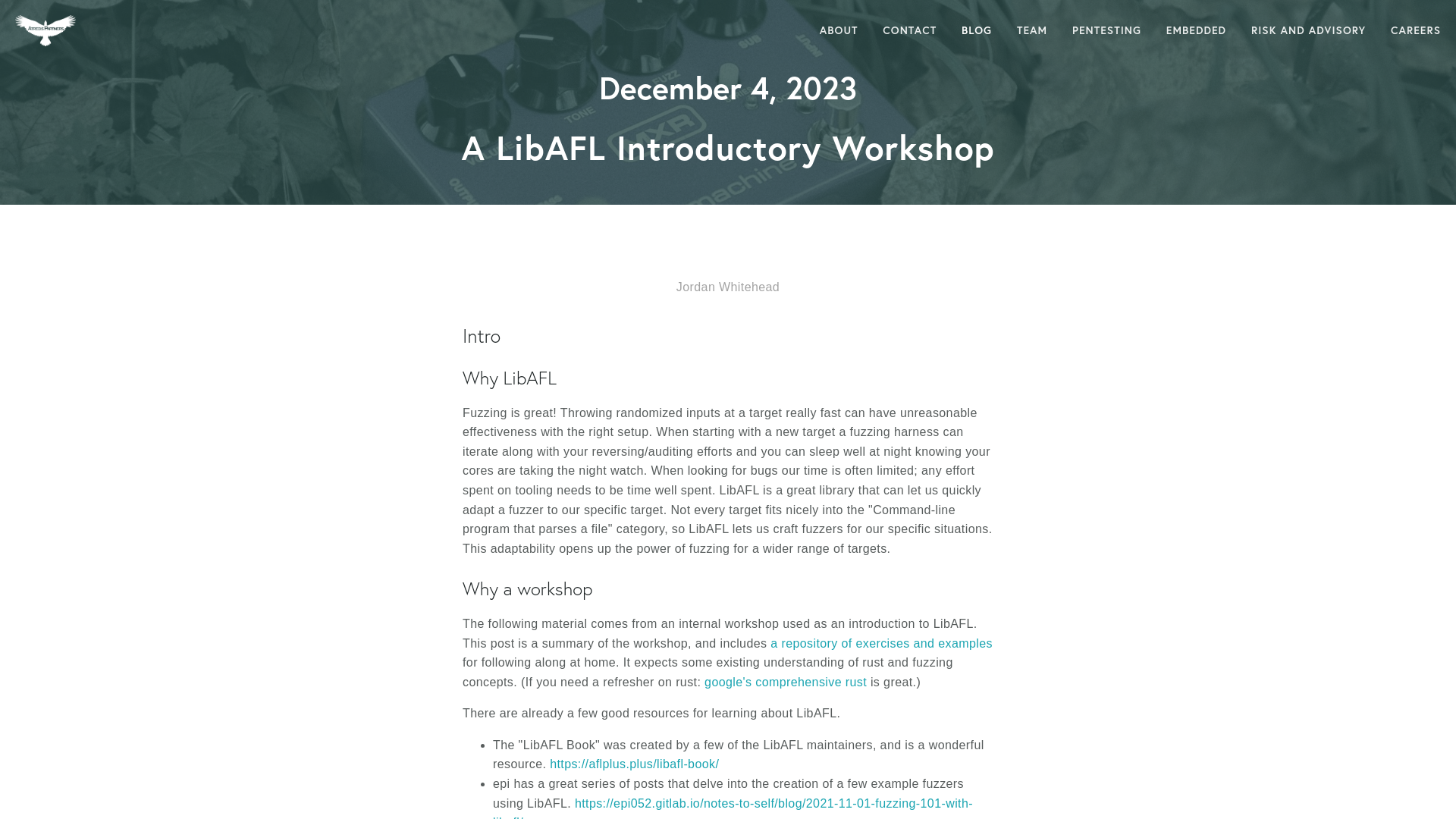The height and width of the screenshot is (819, 1456).
Task: Open google's comprehensive rust link
Action: pos(785,682)
